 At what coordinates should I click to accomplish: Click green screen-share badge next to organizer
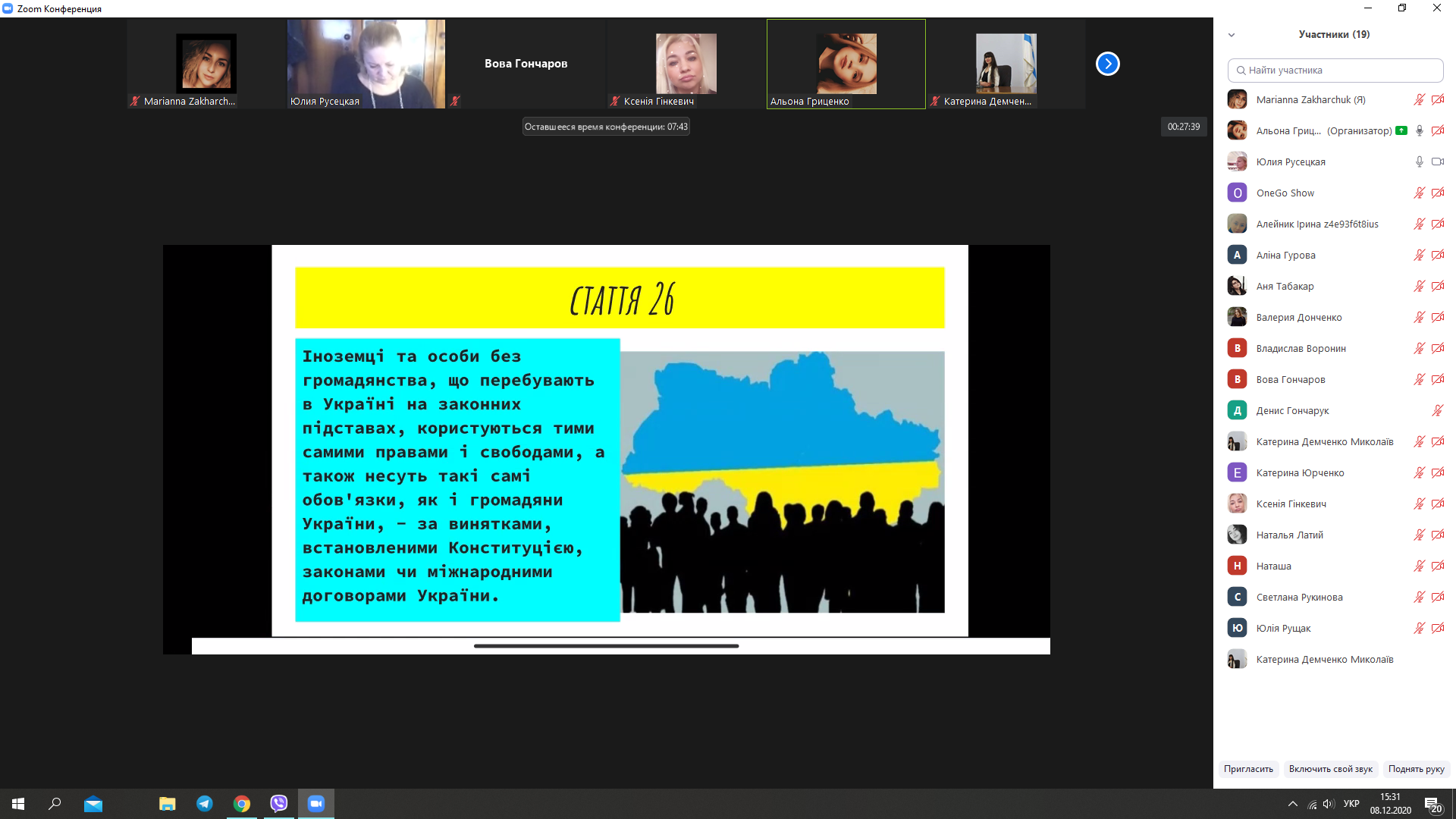coord(1401,130)
